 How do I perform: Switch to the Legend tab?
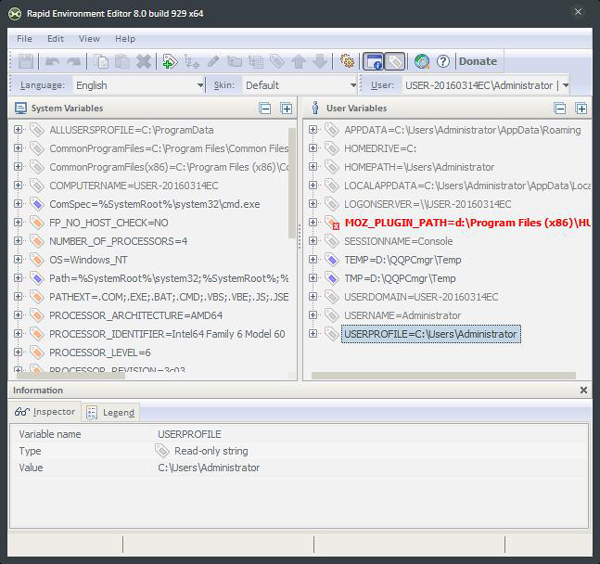[111, 412]
